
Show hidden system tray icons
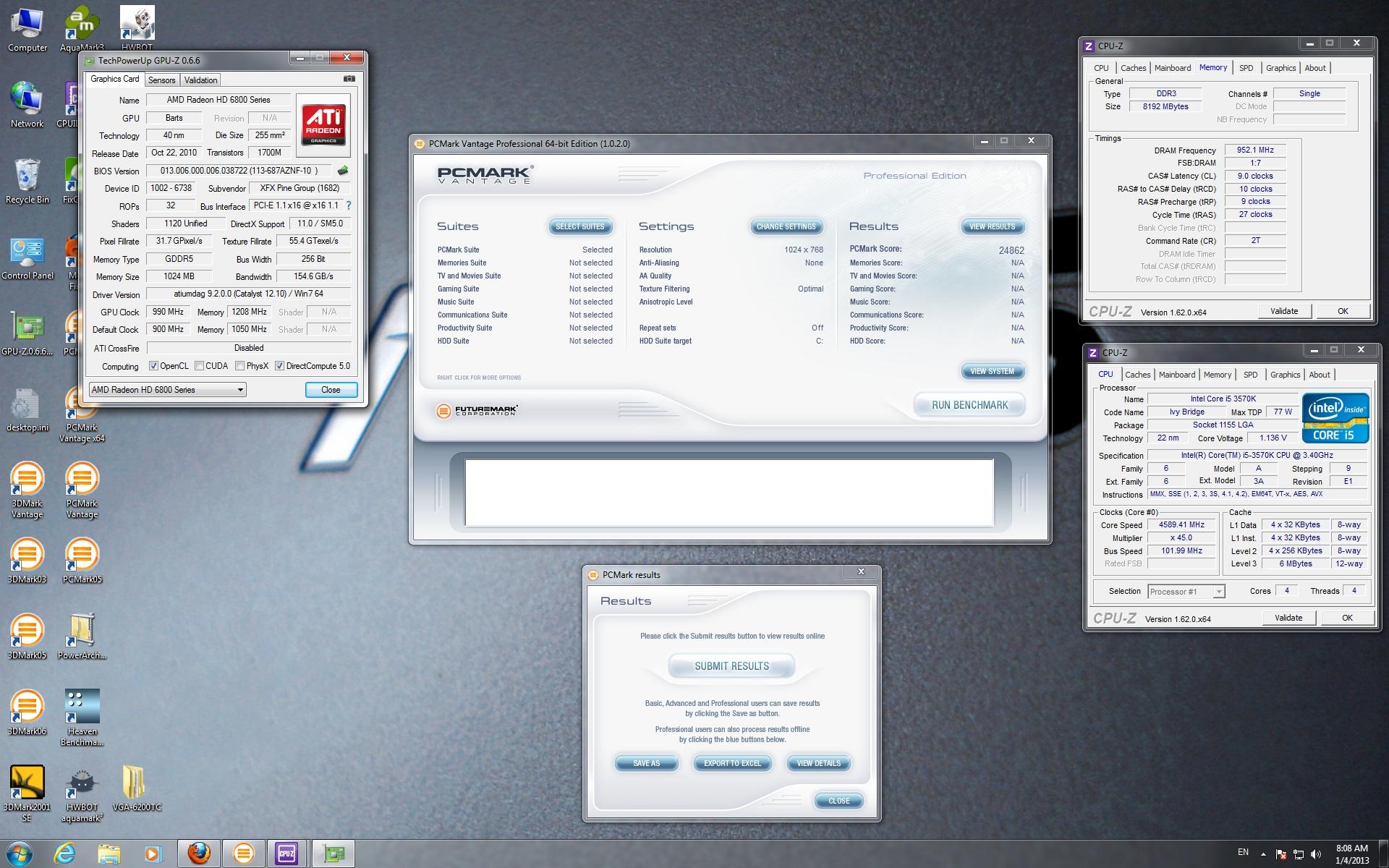click(x=1264, y=854)
